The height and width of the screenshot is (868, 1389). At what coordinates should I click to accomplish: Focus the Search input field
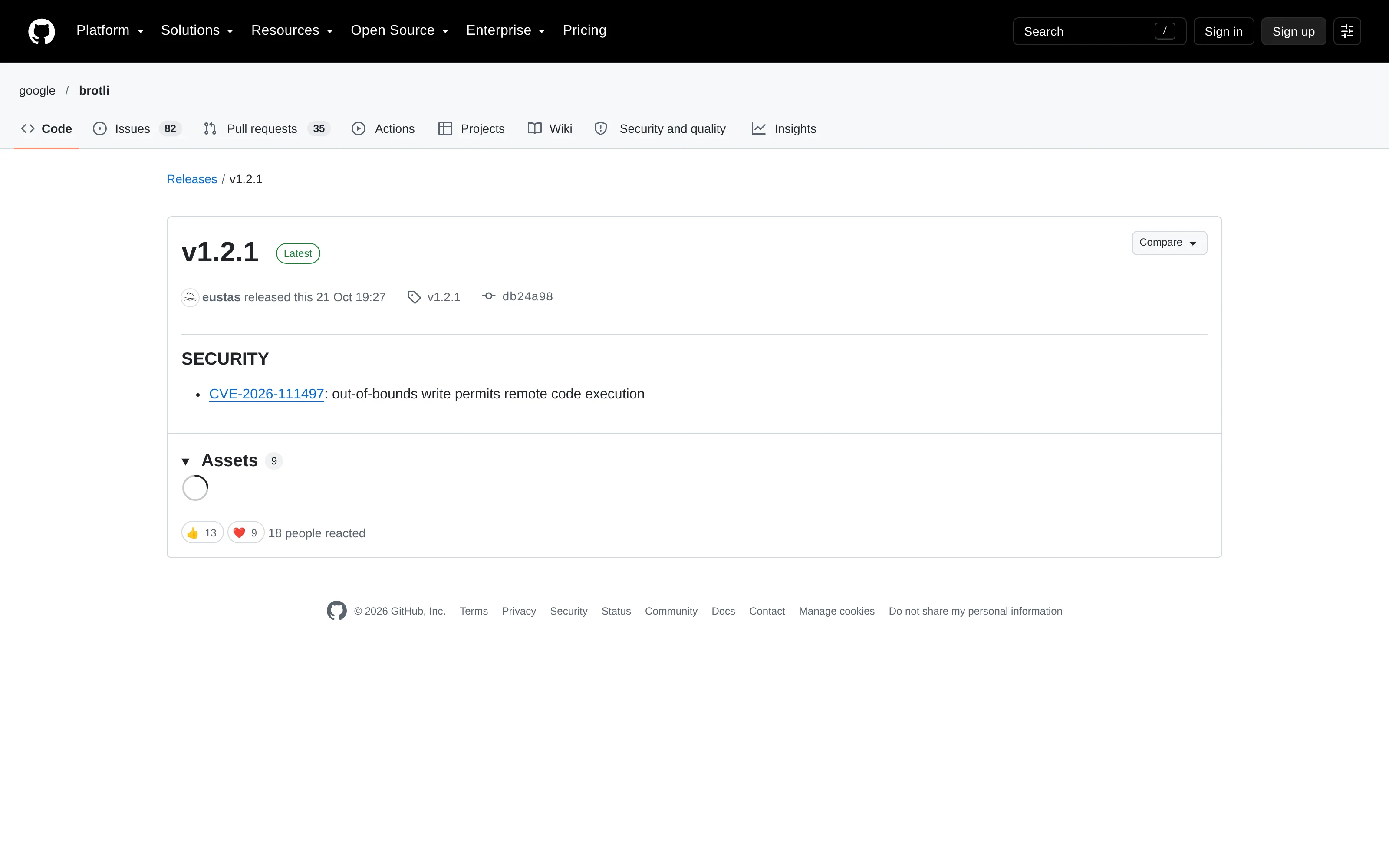[x=1099, y=31]
